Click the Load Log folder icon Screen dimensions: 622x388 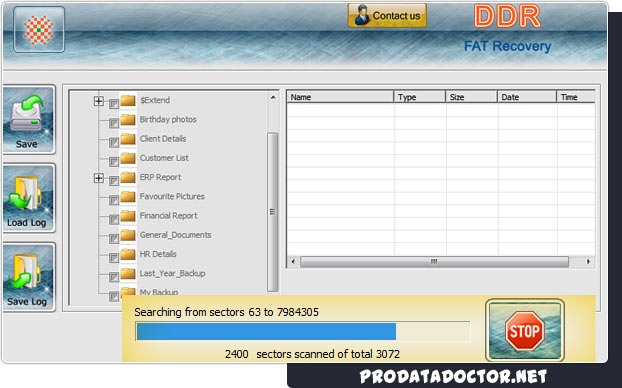pyautogui.click(x=29, y=198)
